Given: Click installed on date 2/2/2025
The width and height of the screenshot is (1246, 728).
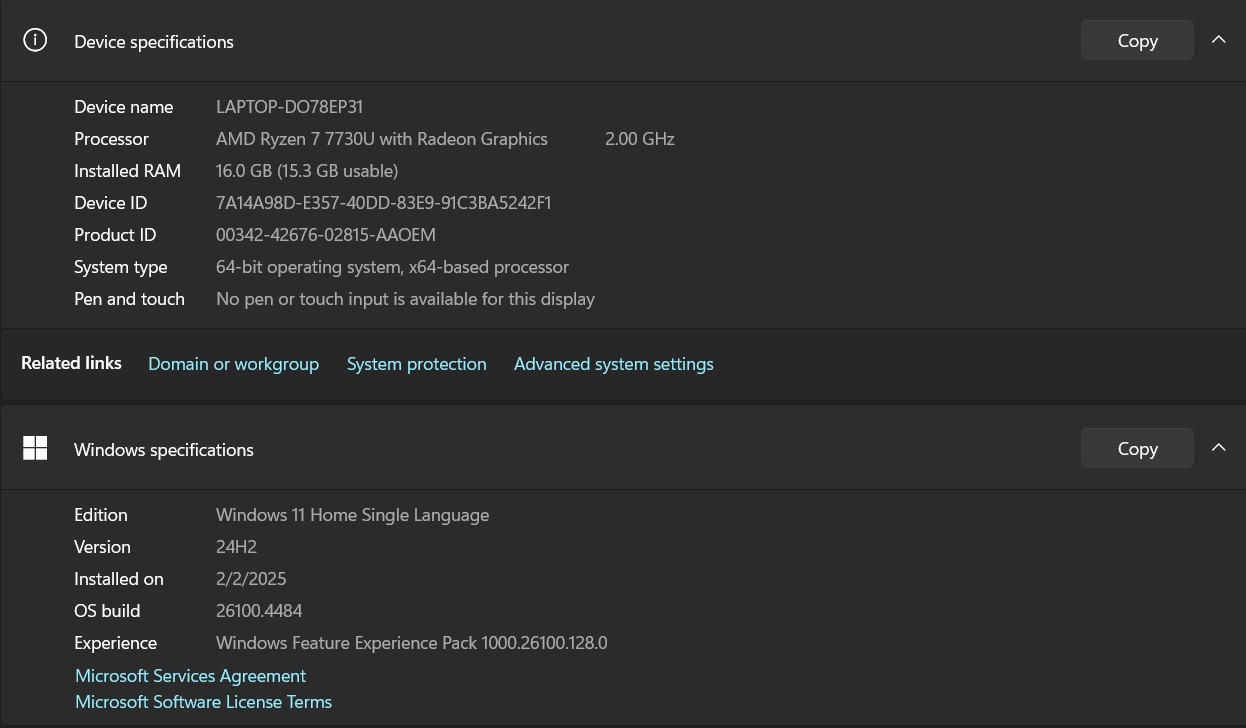Looking at the screenshot, I should pyautogui.click(x=251, y=579).
